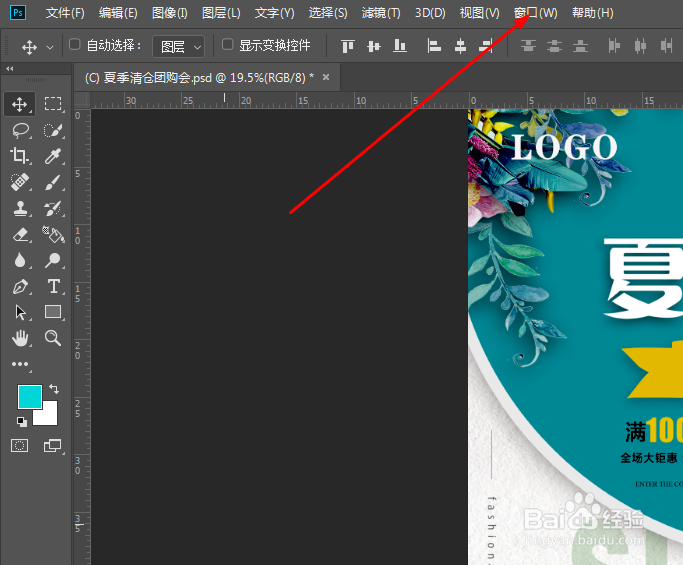Select the Quick Selection tool
Screen dimensions: 683x565
coord(53,130)
